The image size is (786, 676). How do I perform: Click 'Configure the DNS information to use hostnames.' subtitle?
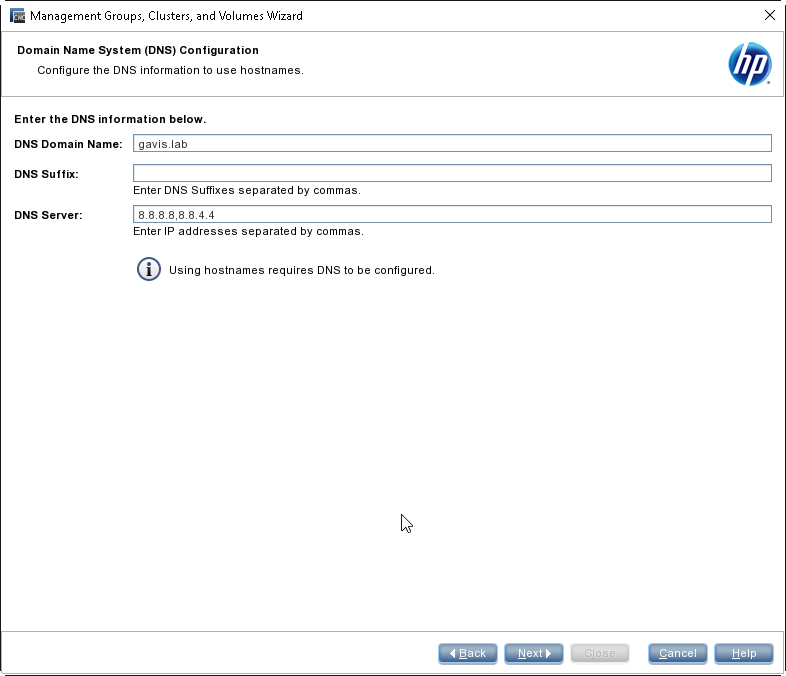point(170,70)
